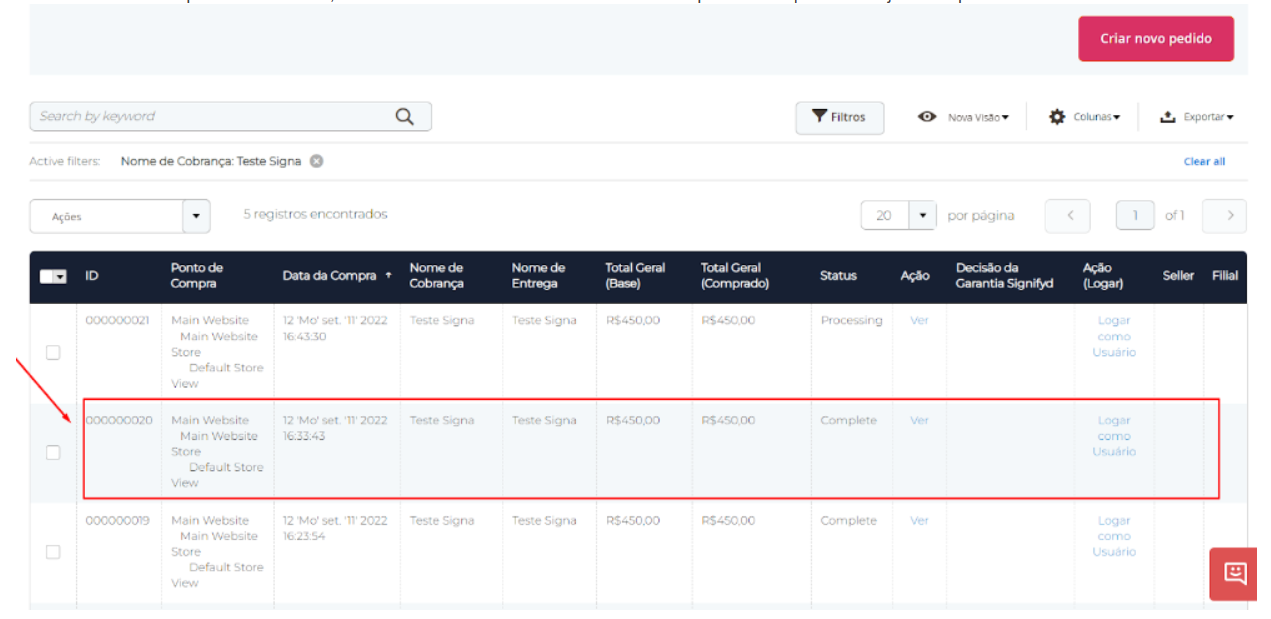Click the search magnifier icon

click(x=404, y=117)
